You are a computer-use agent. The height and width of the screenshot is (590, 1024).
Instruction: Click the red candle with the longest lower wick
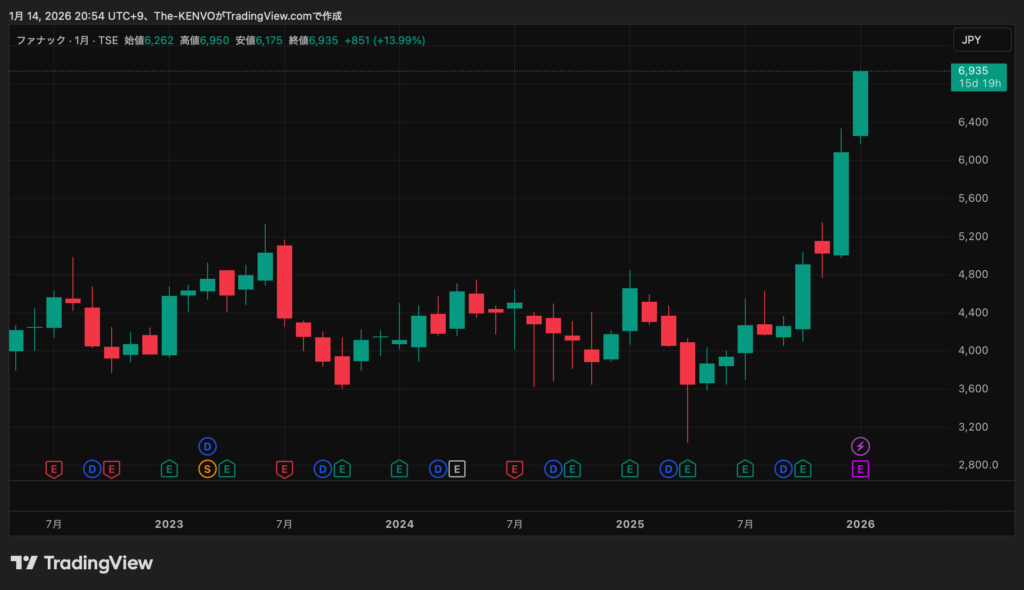687,363
